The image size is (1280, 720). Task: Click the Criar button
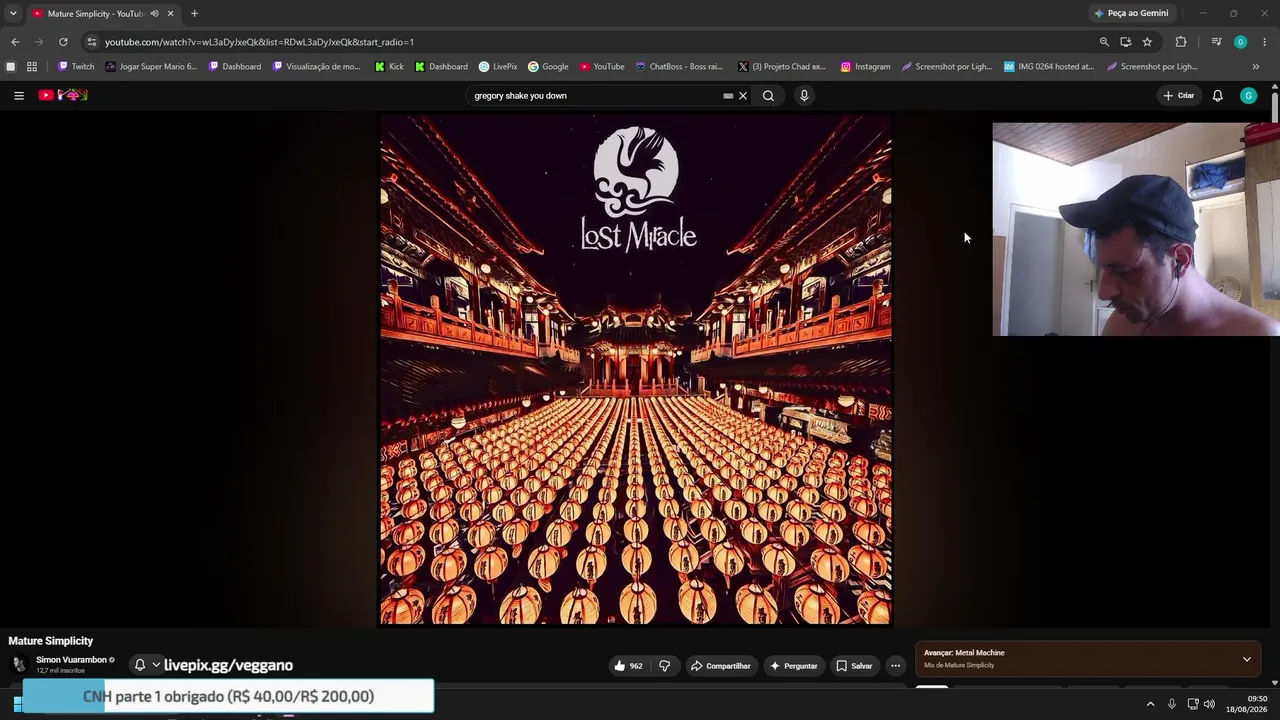tap(1179, 96)
